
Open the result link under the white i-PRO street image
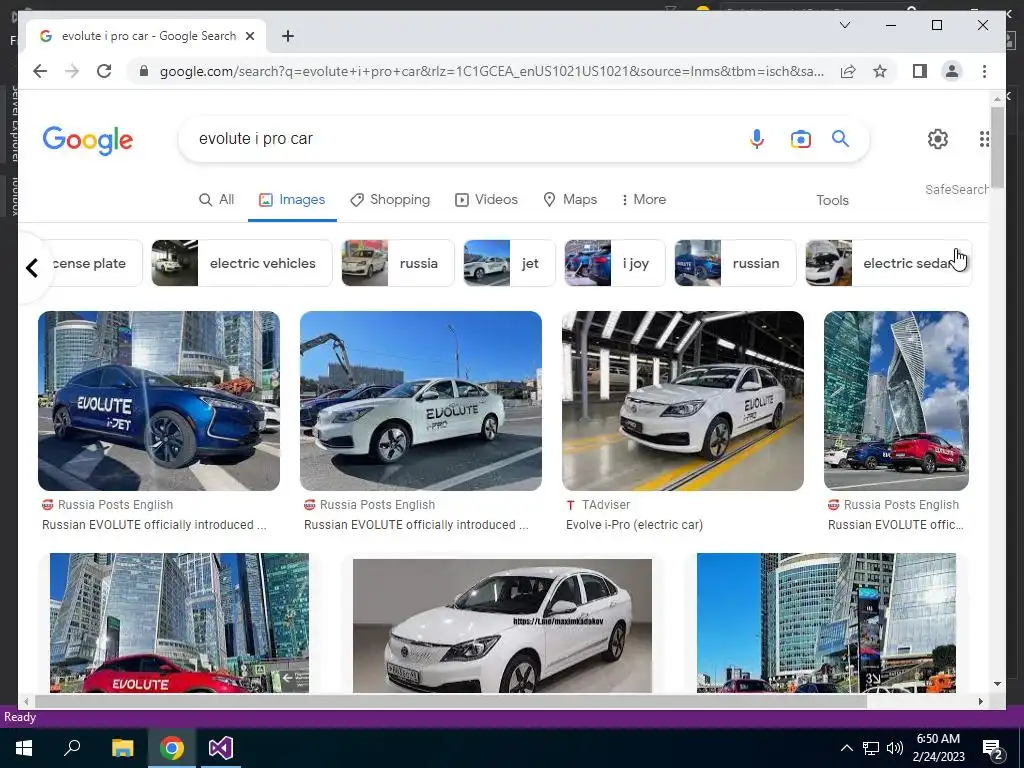pyautogui.click(x=416, y=524)
